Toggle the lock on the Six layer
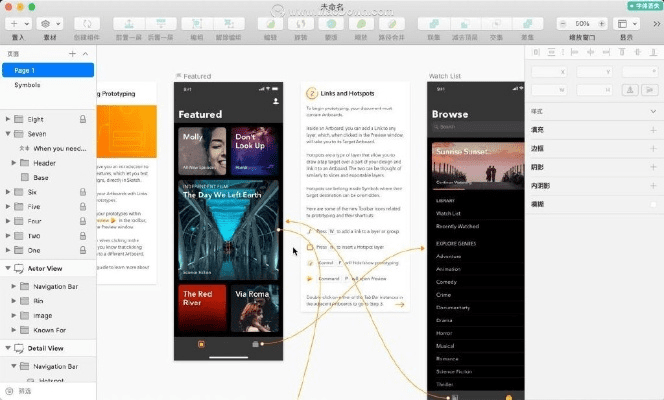Viewport: 664px width, 400px height. click(82, 191)
